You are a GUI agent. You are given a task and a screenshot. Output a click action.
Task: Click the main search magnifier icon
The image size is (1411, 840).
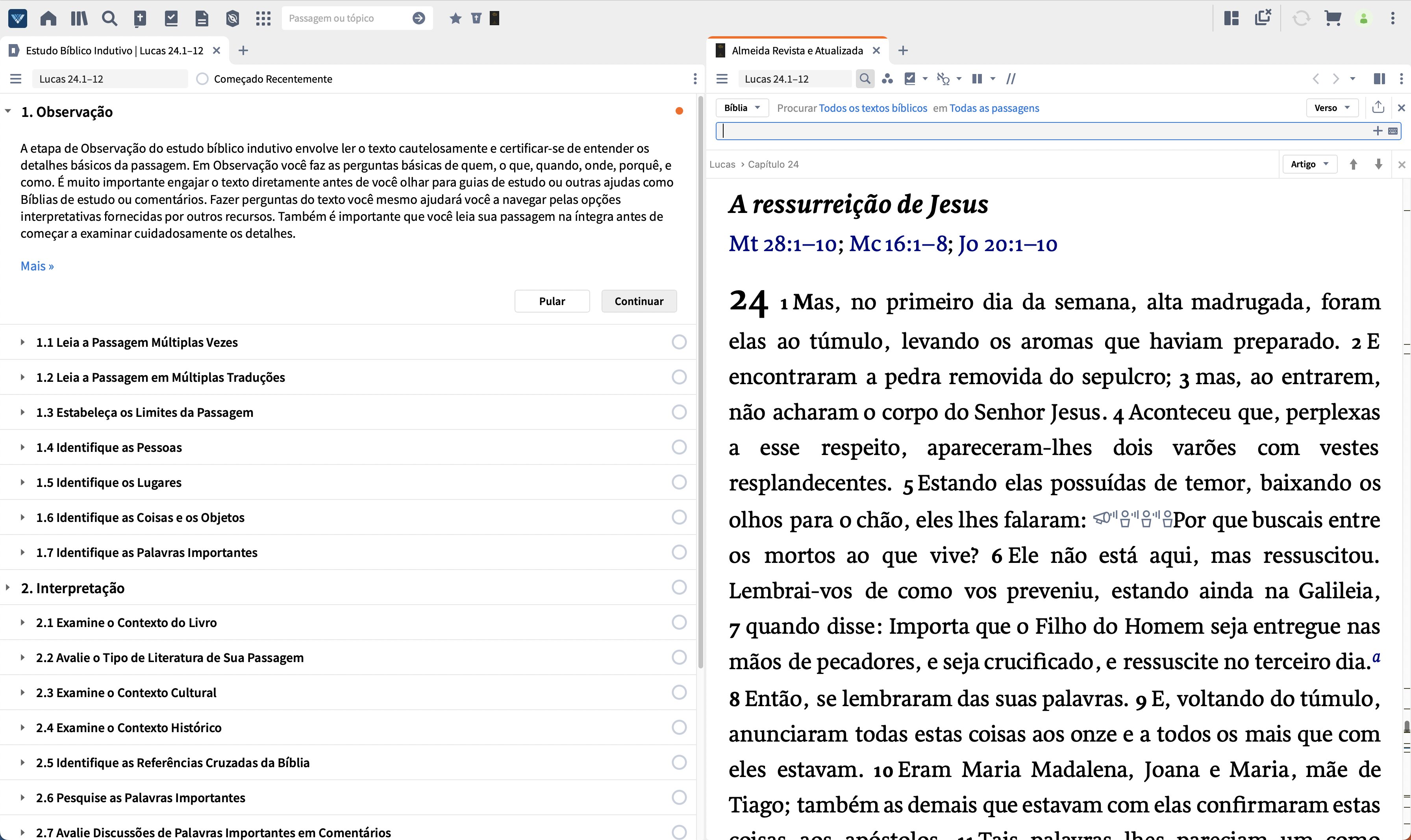(109, 18)
